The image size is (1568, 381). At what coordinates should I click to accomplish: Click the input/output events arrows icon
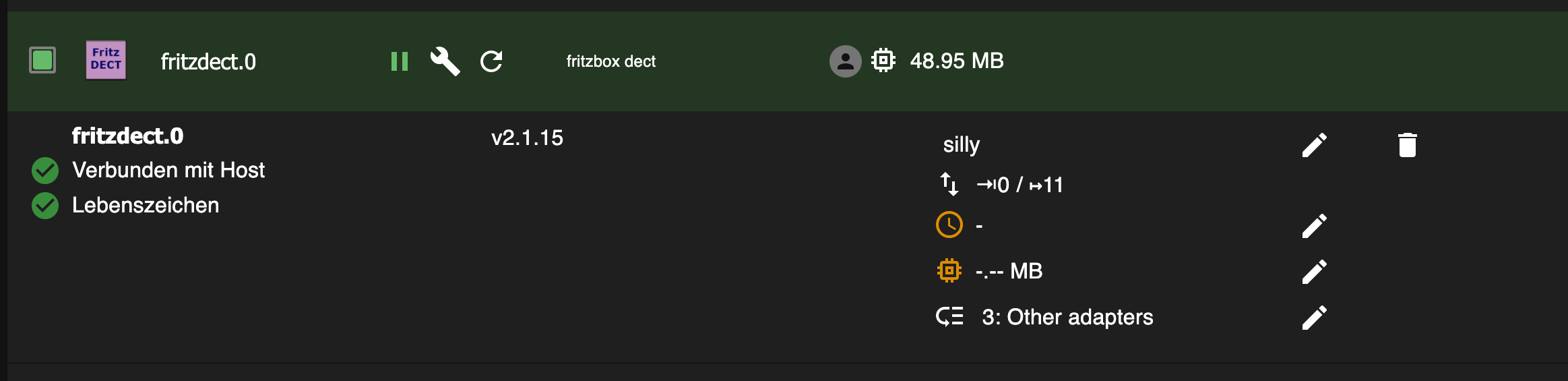tap(949, 184)
